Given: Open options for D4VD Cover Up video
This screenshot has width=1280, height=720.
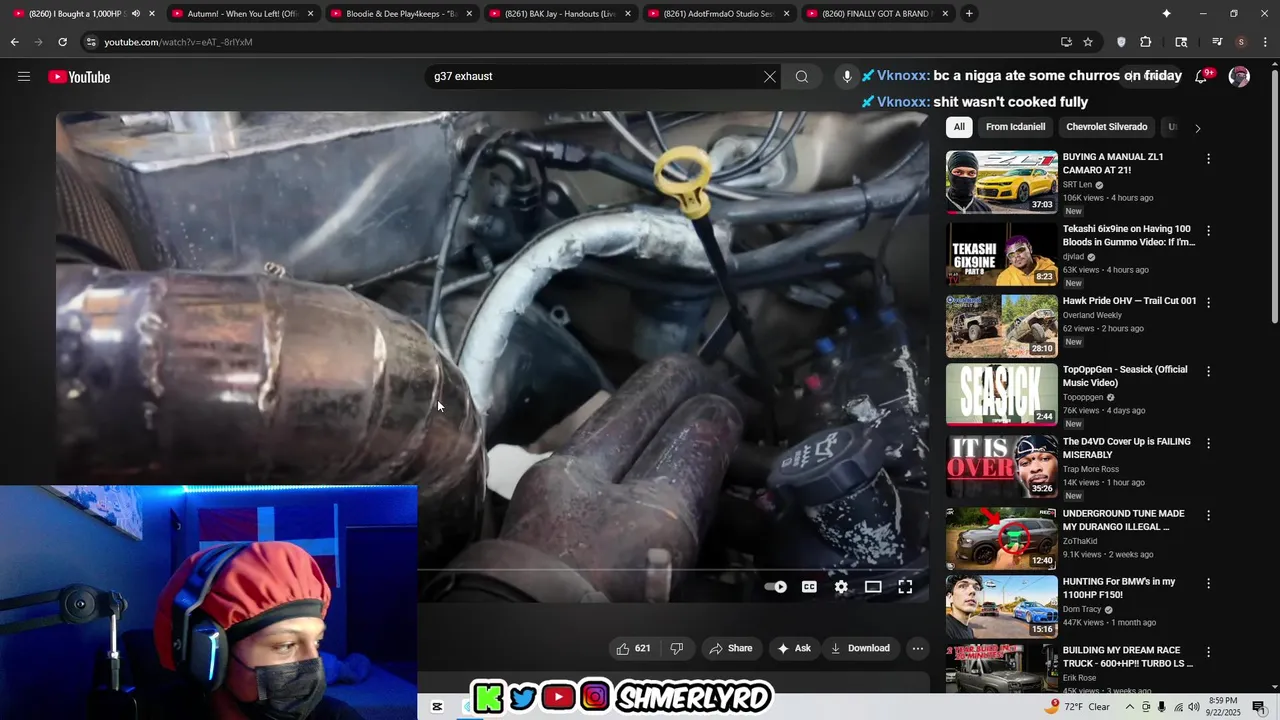Looking at the screenshot, I should click(1208, 443).
